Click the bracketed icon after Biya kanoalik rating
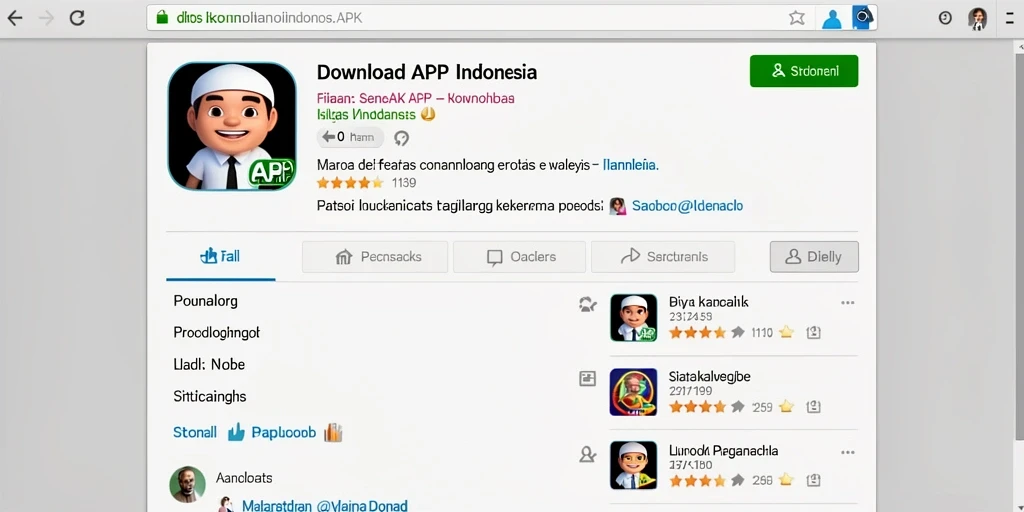1024x512 pixels. [x=813, y=332]
